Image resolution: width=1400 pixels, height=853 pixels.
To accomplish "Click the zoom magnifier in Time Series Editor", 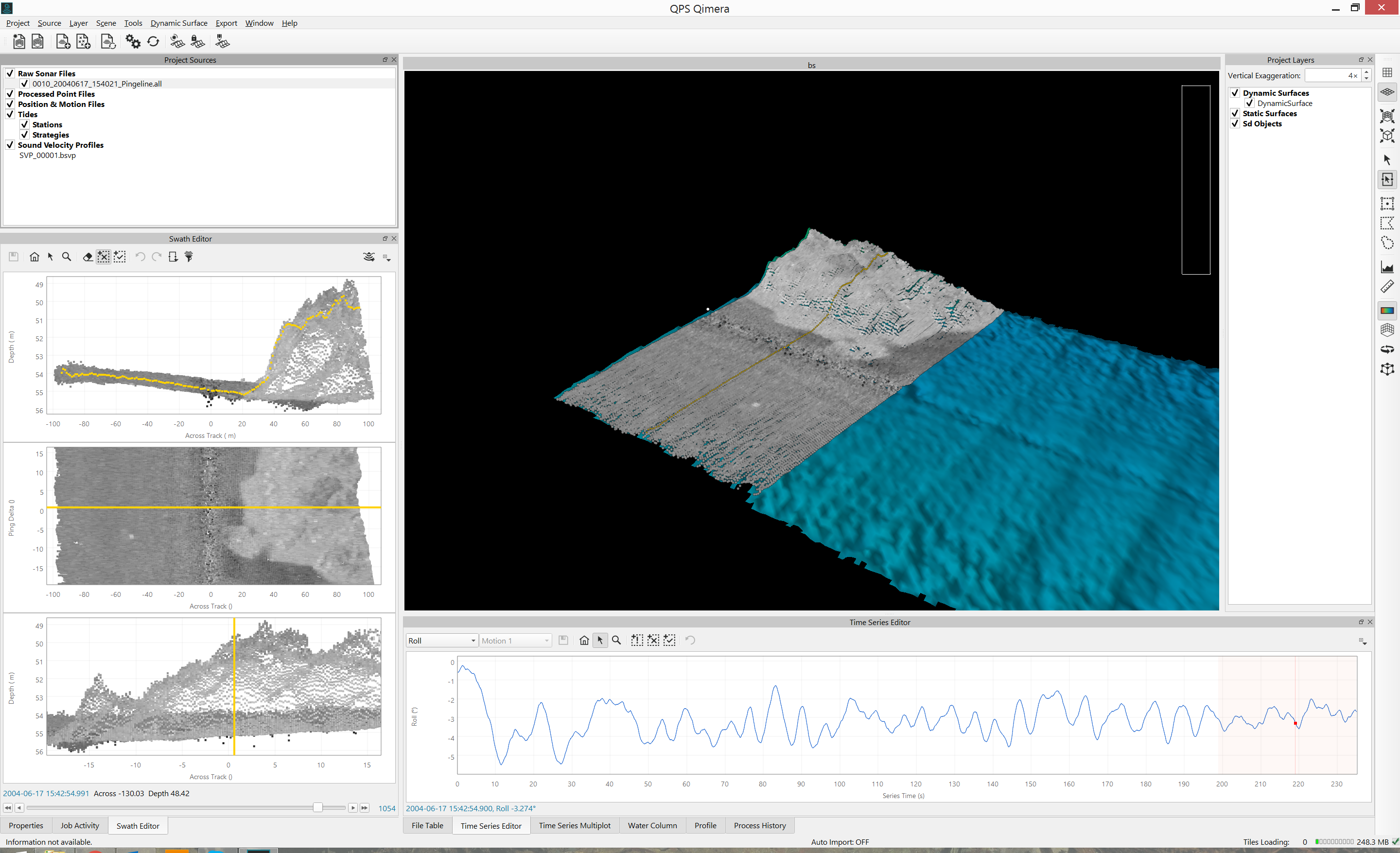I will pos(616,640).
